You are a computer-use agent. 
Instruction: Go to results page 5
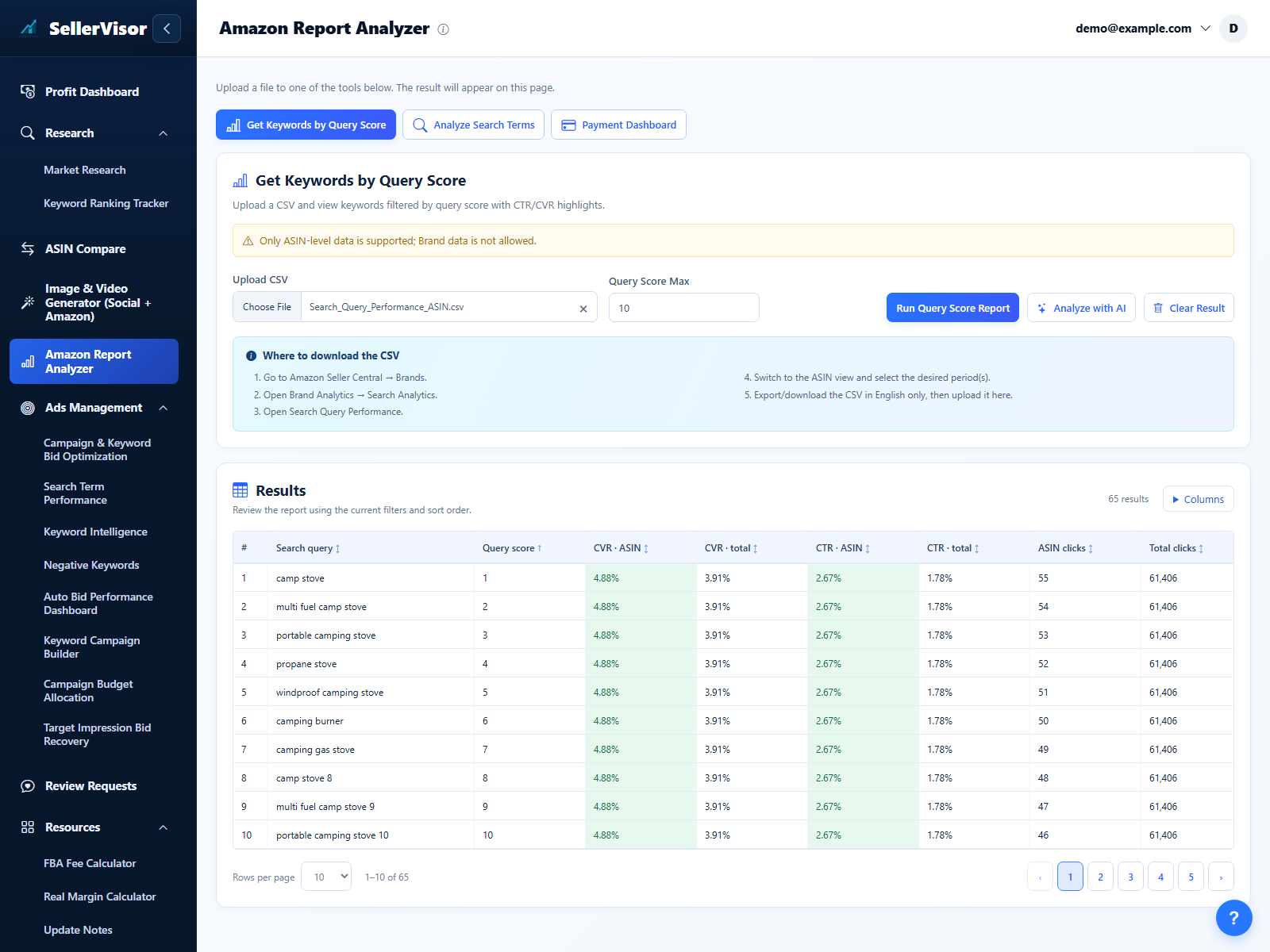pyautogui.click(x=1191, y=877)
